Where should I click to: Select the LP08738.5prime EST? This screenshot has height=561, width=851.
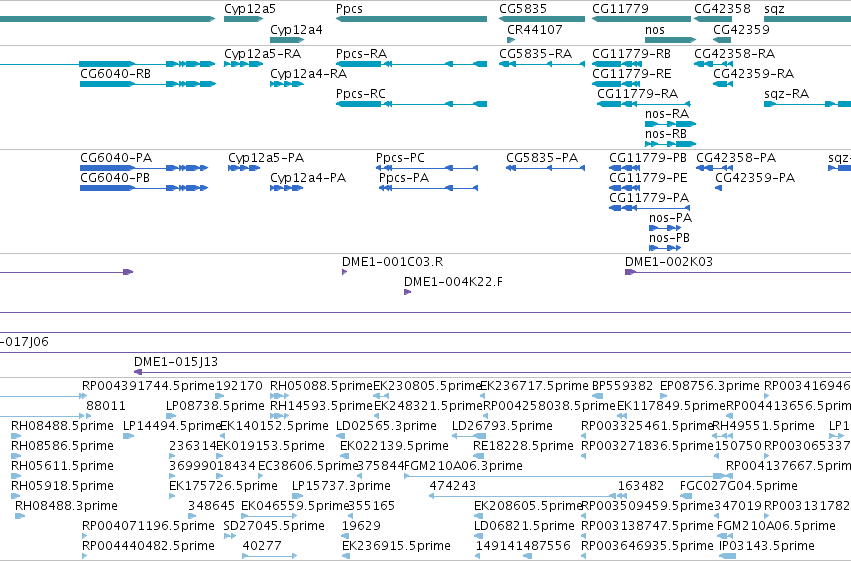(169, 416)
